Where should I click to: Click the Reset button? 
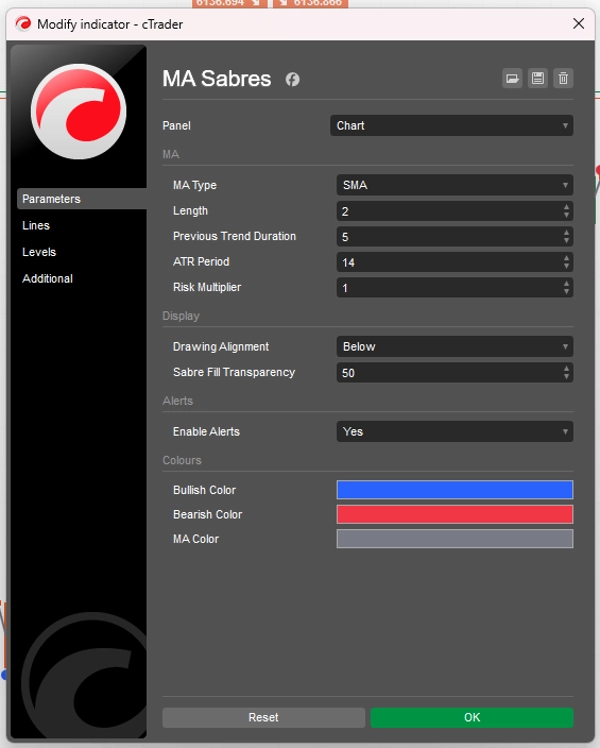pyautogui.click(x=263, y=717)
